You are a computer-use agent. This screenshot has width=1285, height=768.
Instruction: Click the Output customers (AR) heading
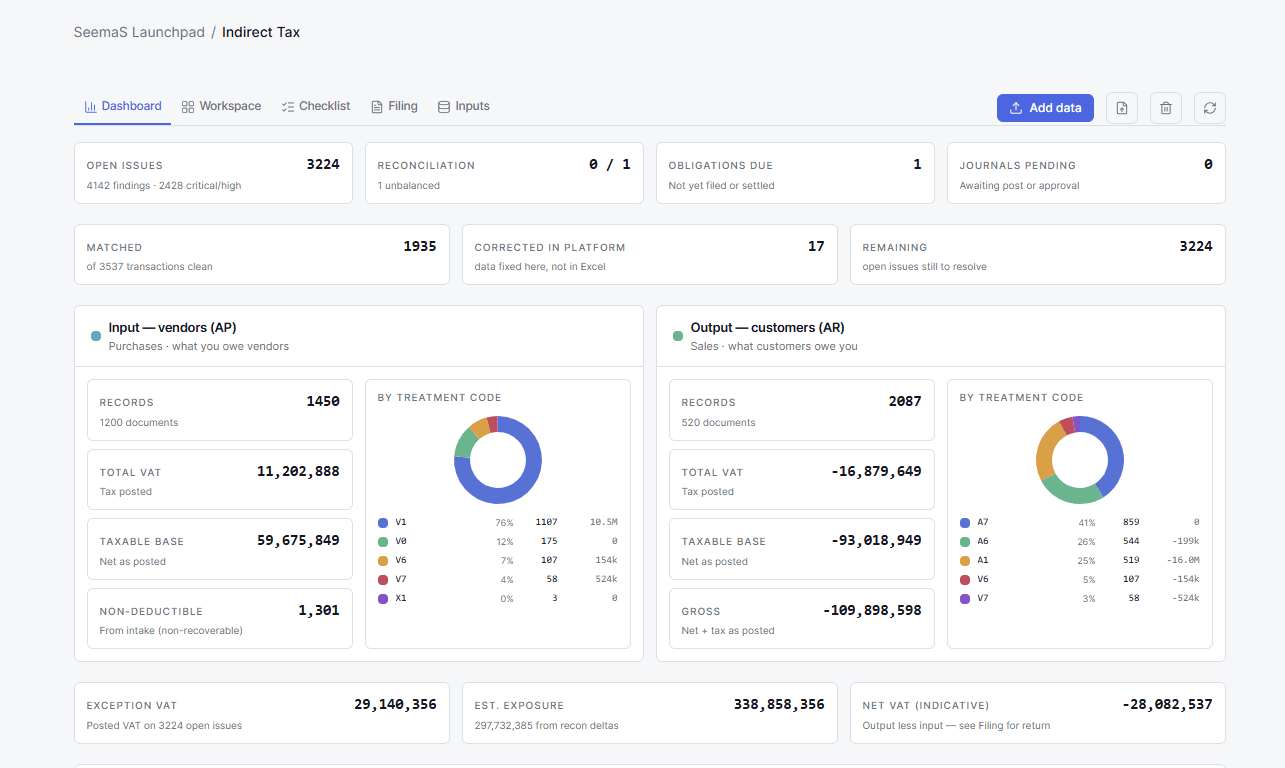(768, 328)
